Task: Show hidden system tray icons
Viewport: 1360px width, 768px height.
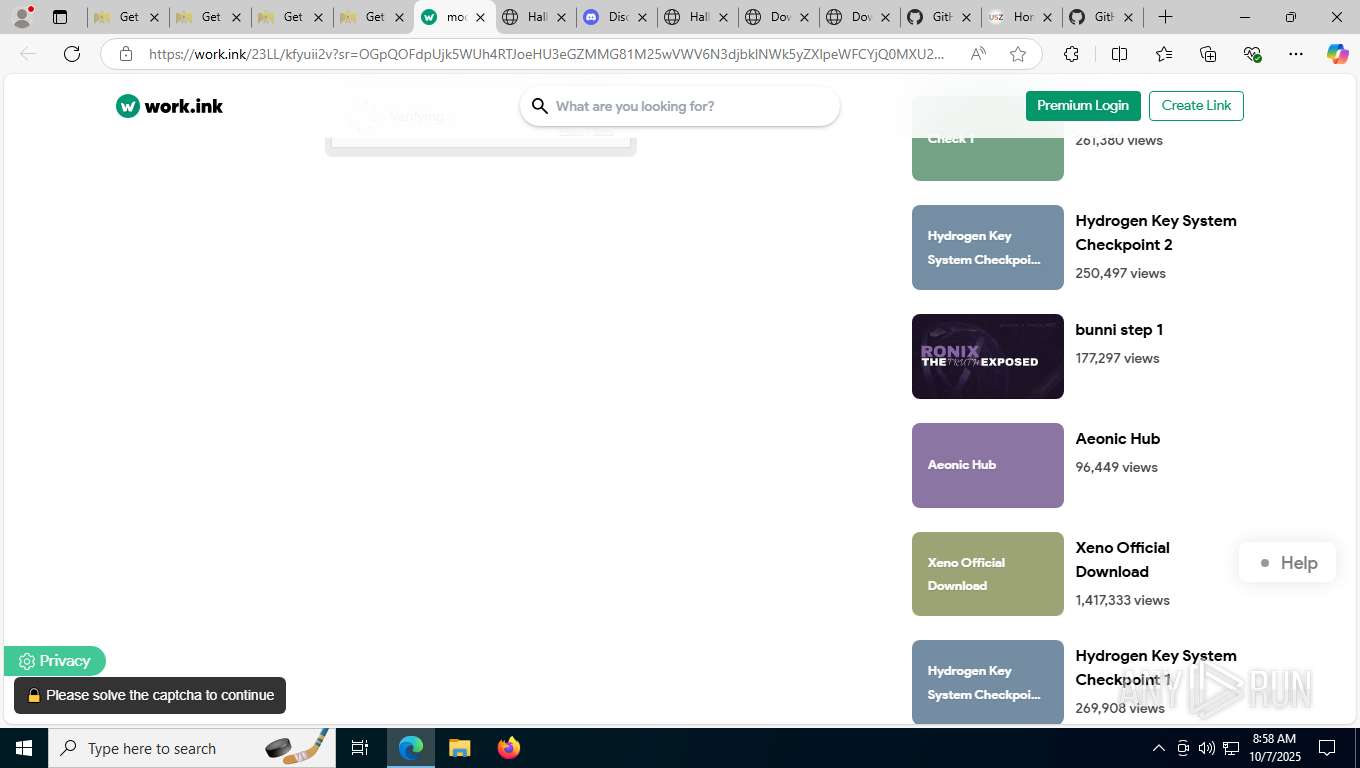Action: click(1158, 748)
